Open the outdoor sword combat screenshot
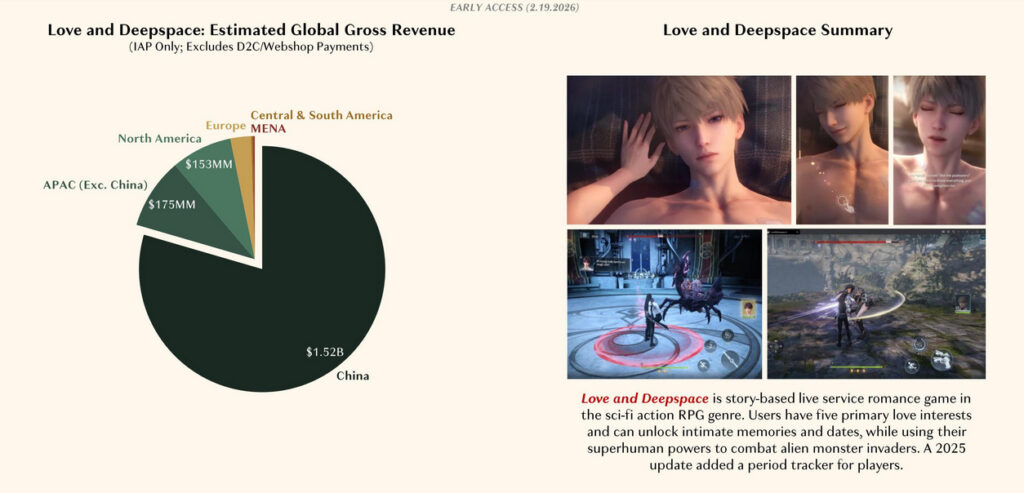The image size is (1024, 493). pyautogui.click(x=876, y=304)
